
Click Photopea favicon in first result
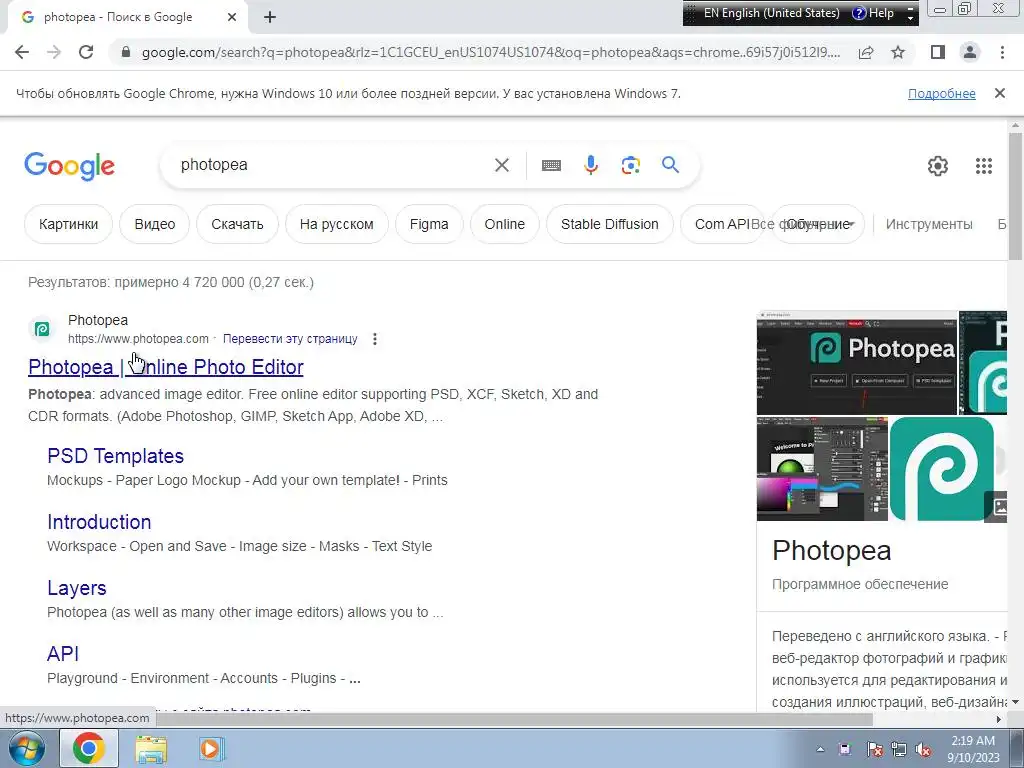coord(42,329)
